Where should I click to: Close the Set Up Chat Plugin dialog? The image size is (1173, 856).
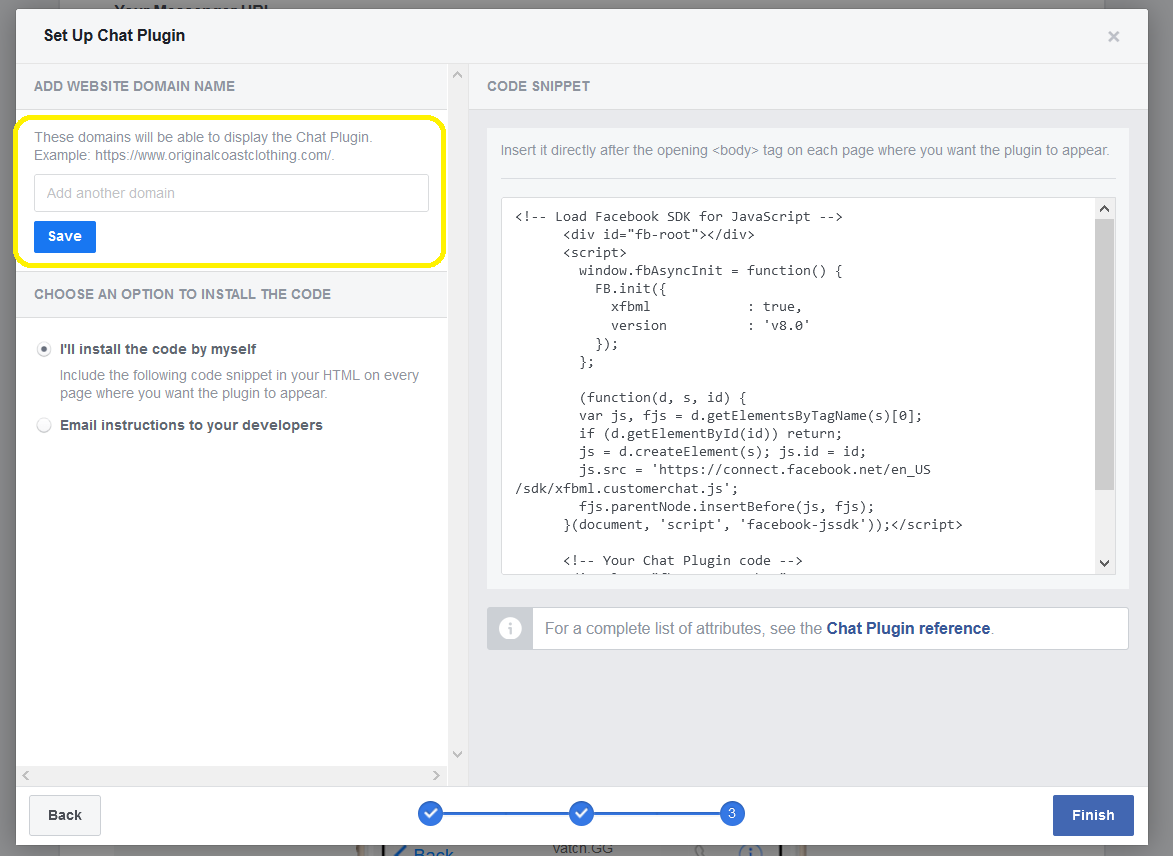pos(1113,37)
